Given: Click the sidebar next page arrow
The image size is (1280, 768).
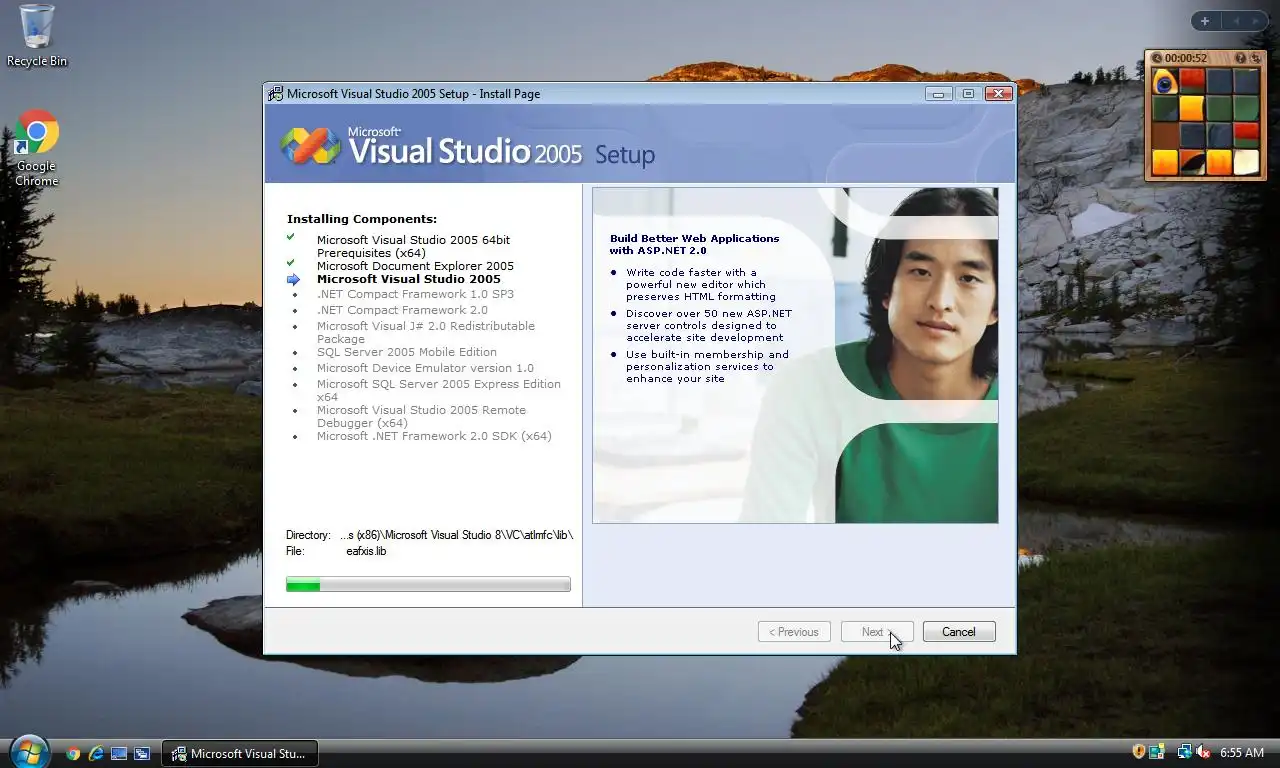Looking at the screenshot, I should (1256, 21).
